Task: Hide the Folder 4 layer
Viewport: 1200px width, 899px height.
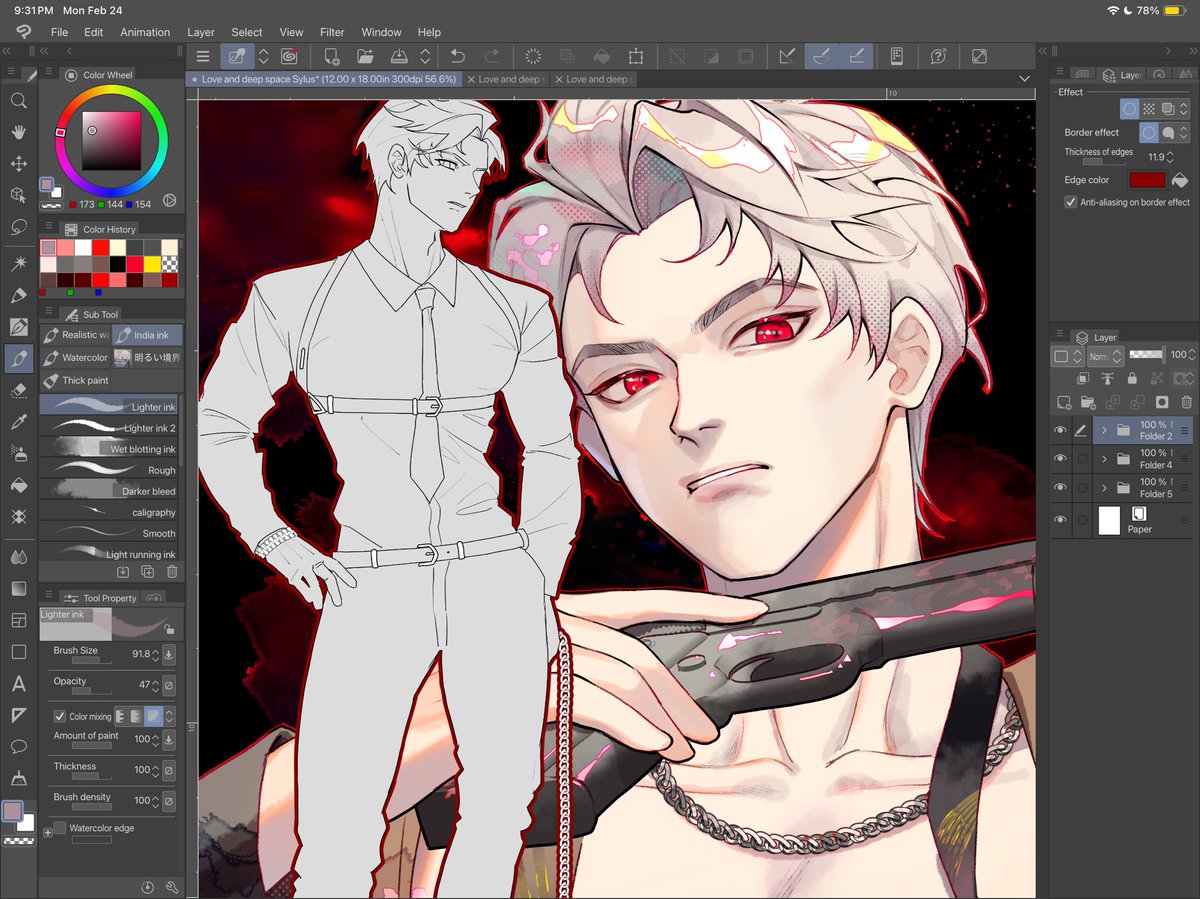Action: pyautogui.click(x=1061, y=458)
